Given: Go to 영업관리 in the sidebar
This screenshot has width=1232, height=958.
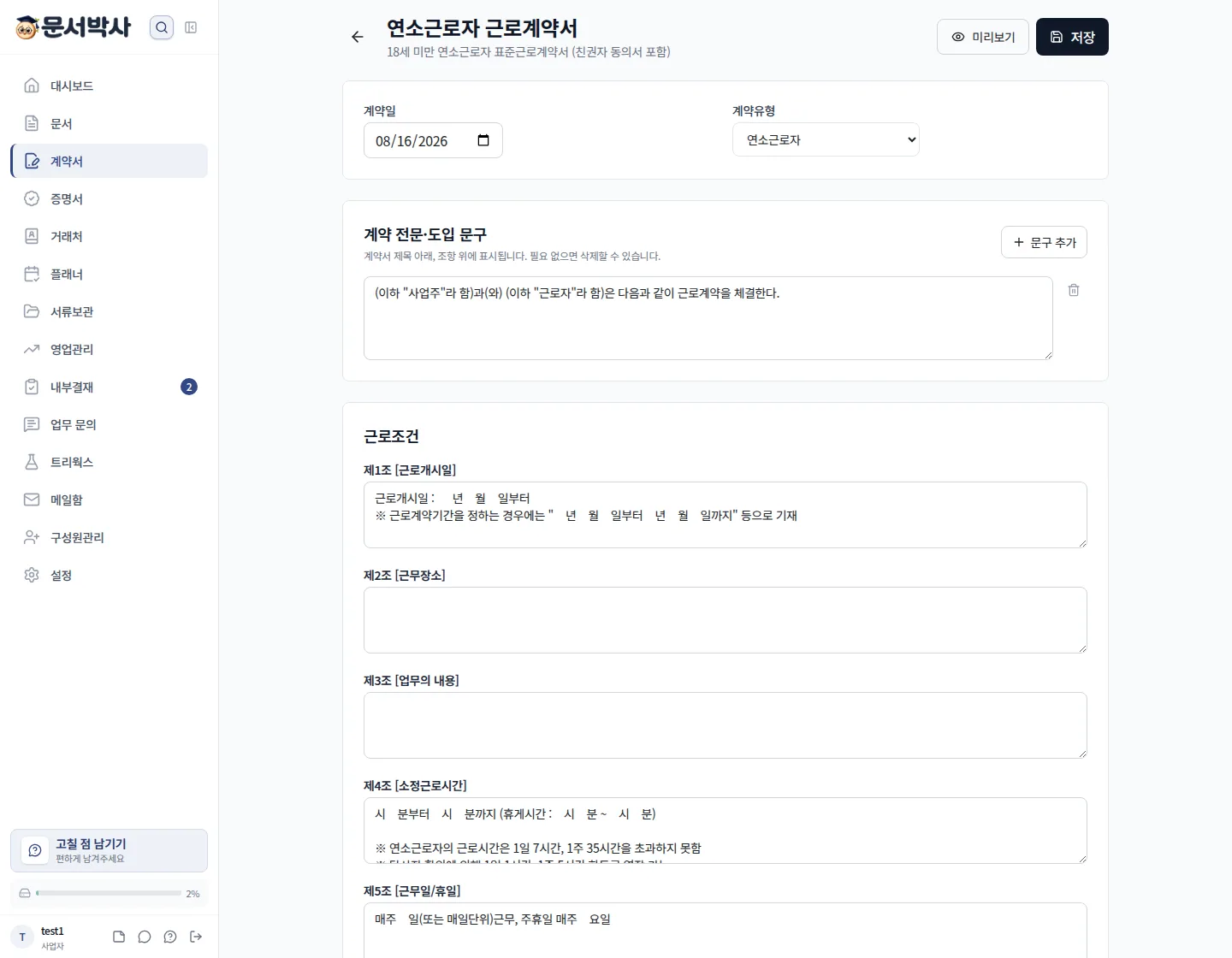Looking at the screenshot, I should click(x=110, y=349).
